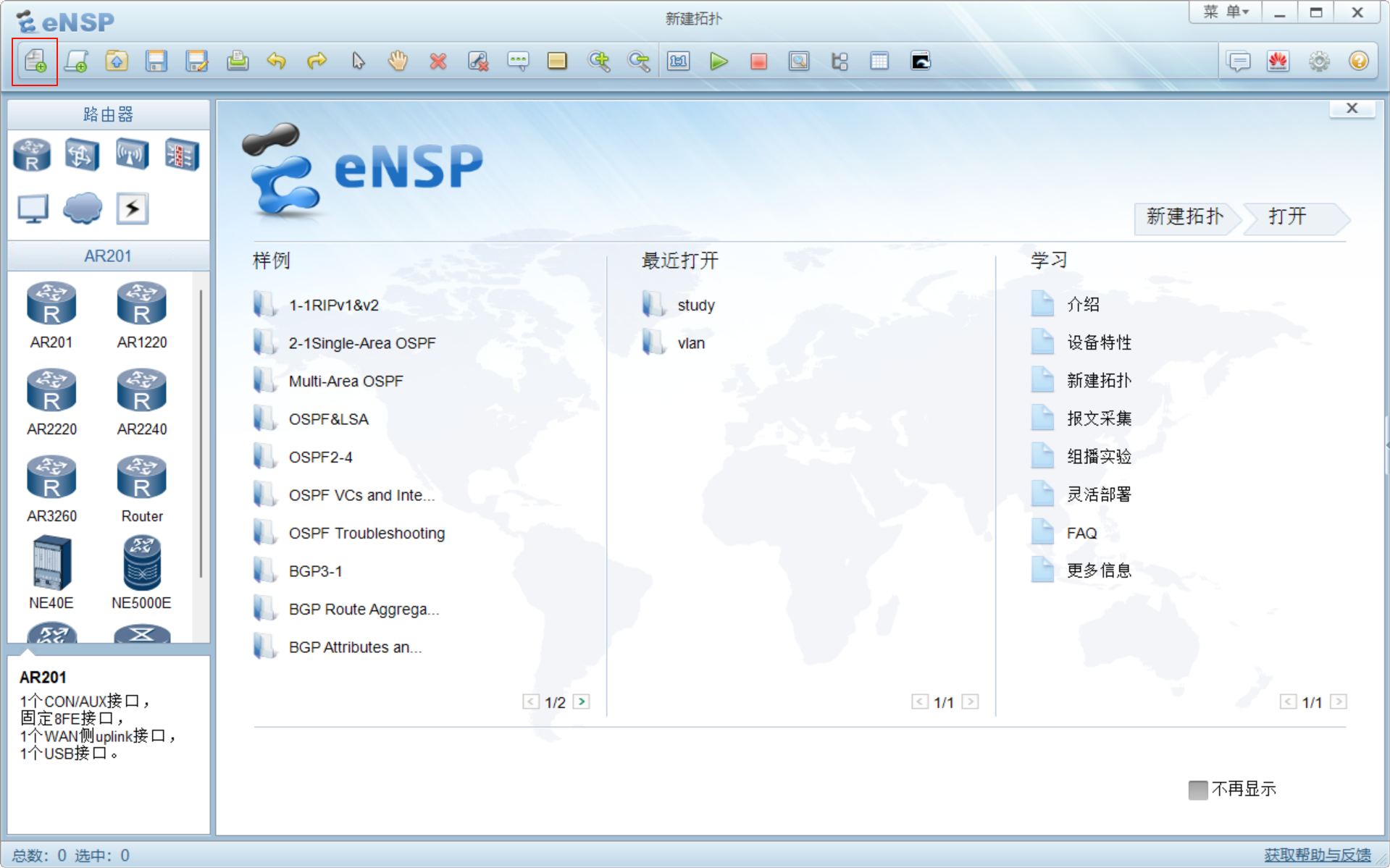Image resolution: width=1390 pixels, height=868 pixels.
Task: Pick the AR3260 router device
Action: point(51,489)
